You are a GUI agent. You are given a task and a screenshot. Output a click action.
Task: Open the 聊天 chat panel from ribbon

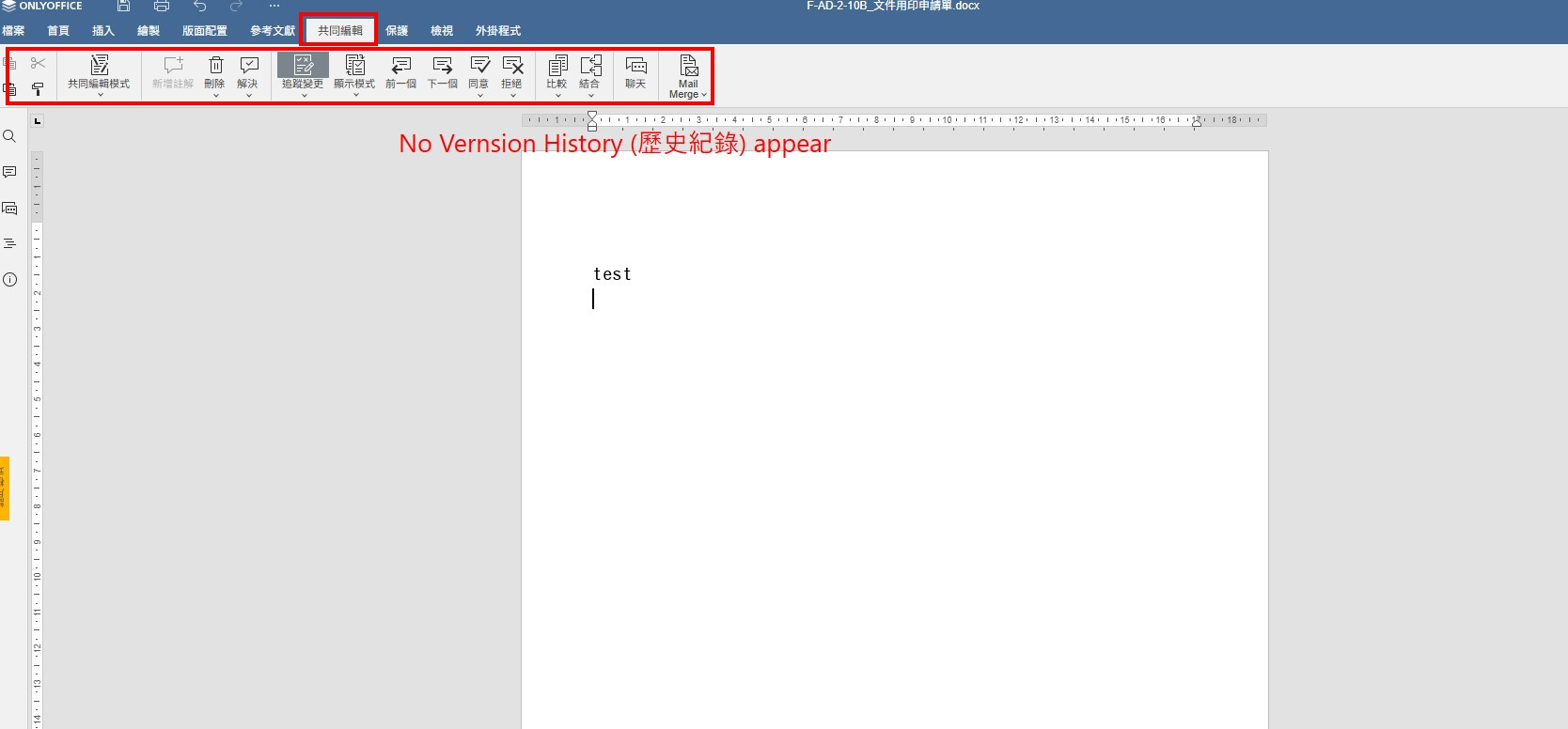636,71
